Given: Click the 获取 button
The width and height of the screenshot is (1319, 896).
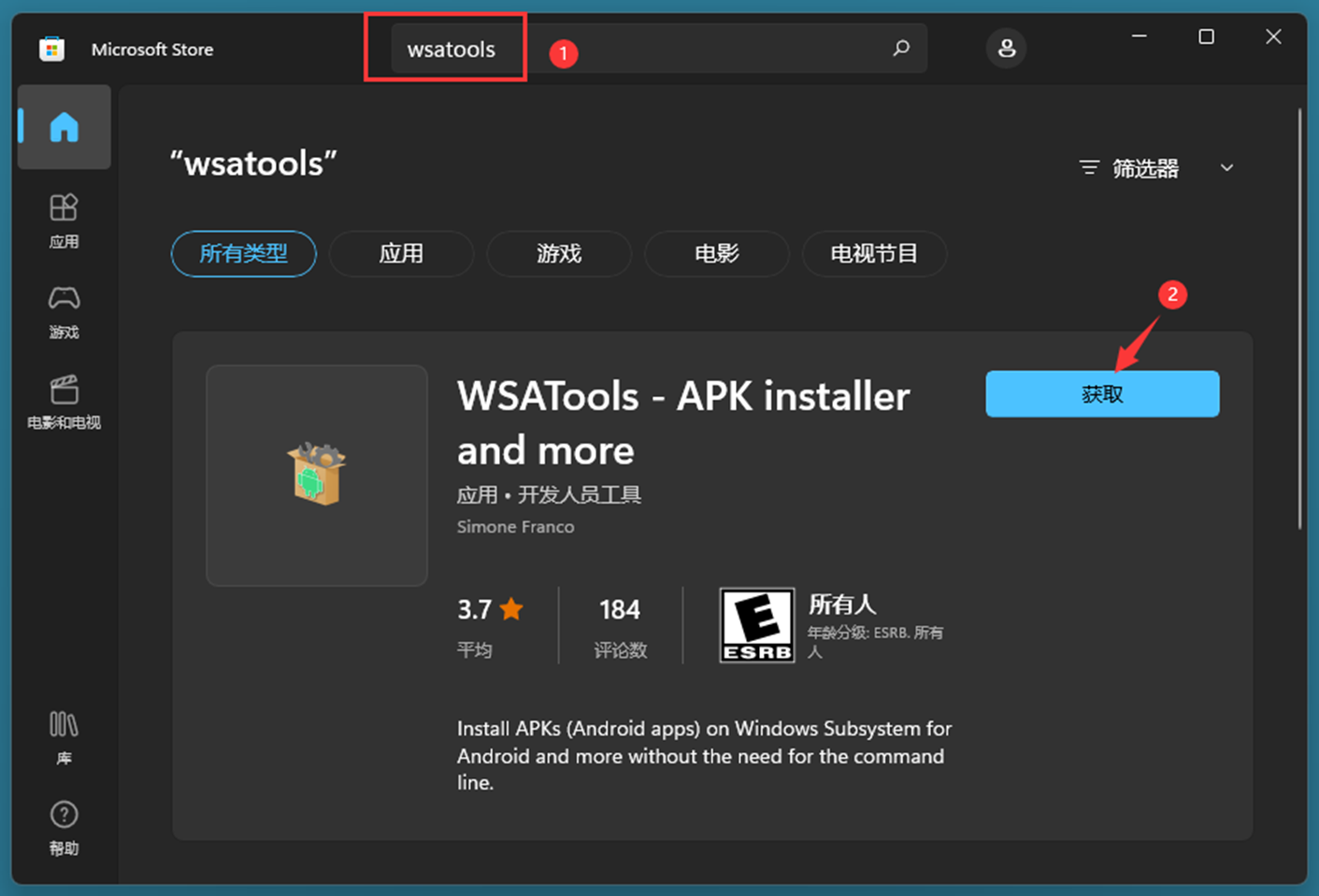Looking at the screenshot, I should coord(1102,393).
